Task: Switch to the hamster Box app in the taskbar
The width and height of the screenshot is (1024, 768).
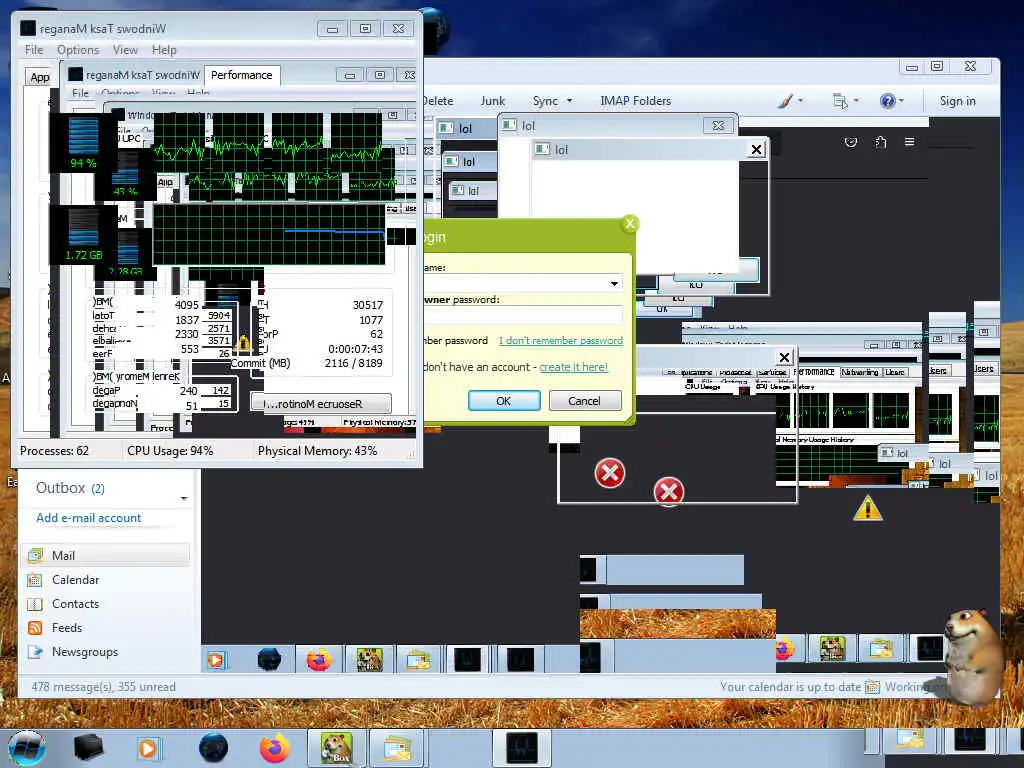Action: click(336, 748)
